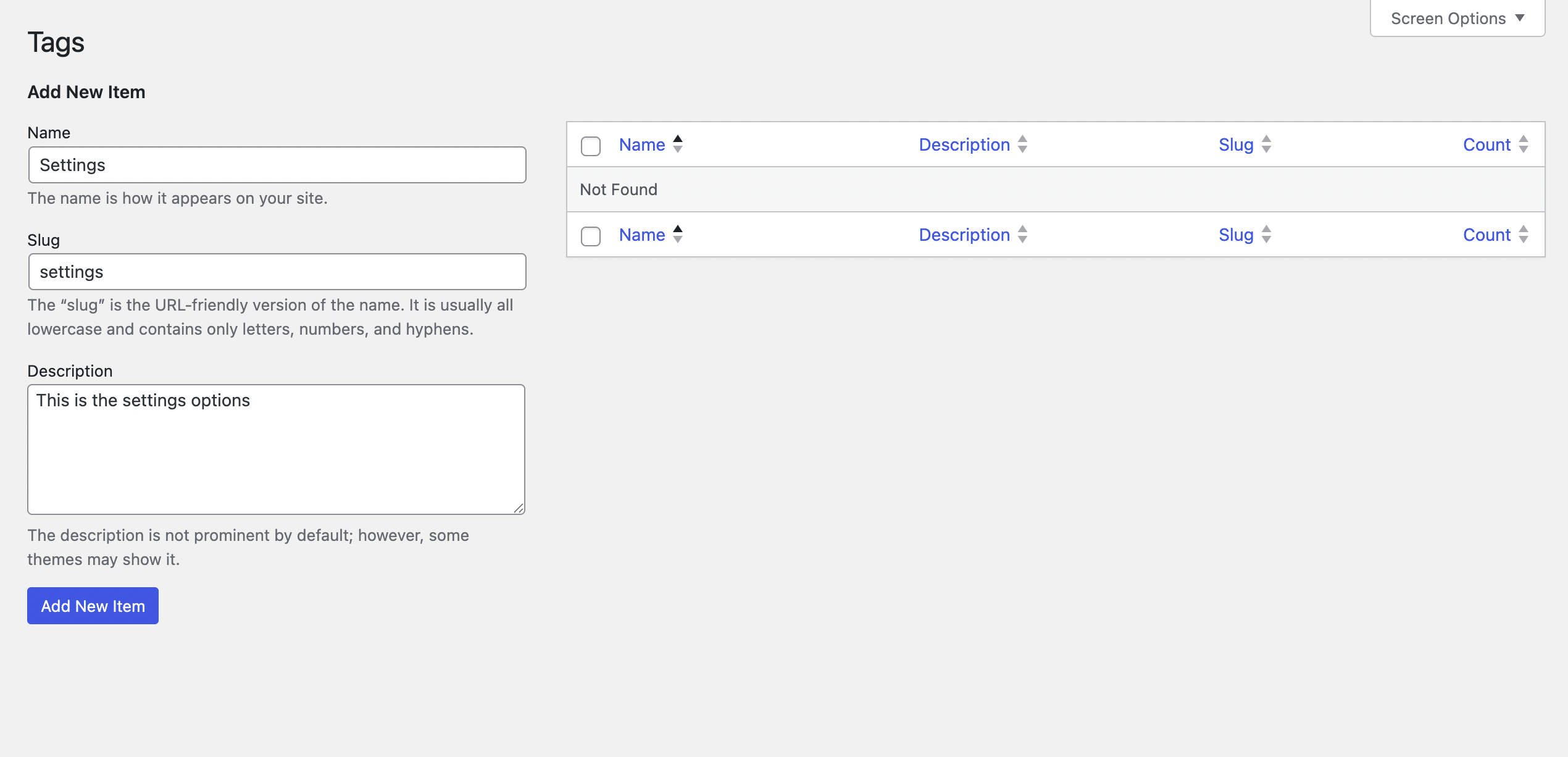This screenshot has width=1568, height=757.
Task: Click sort arrows next to footer Description
Action: click(1023, 234)
